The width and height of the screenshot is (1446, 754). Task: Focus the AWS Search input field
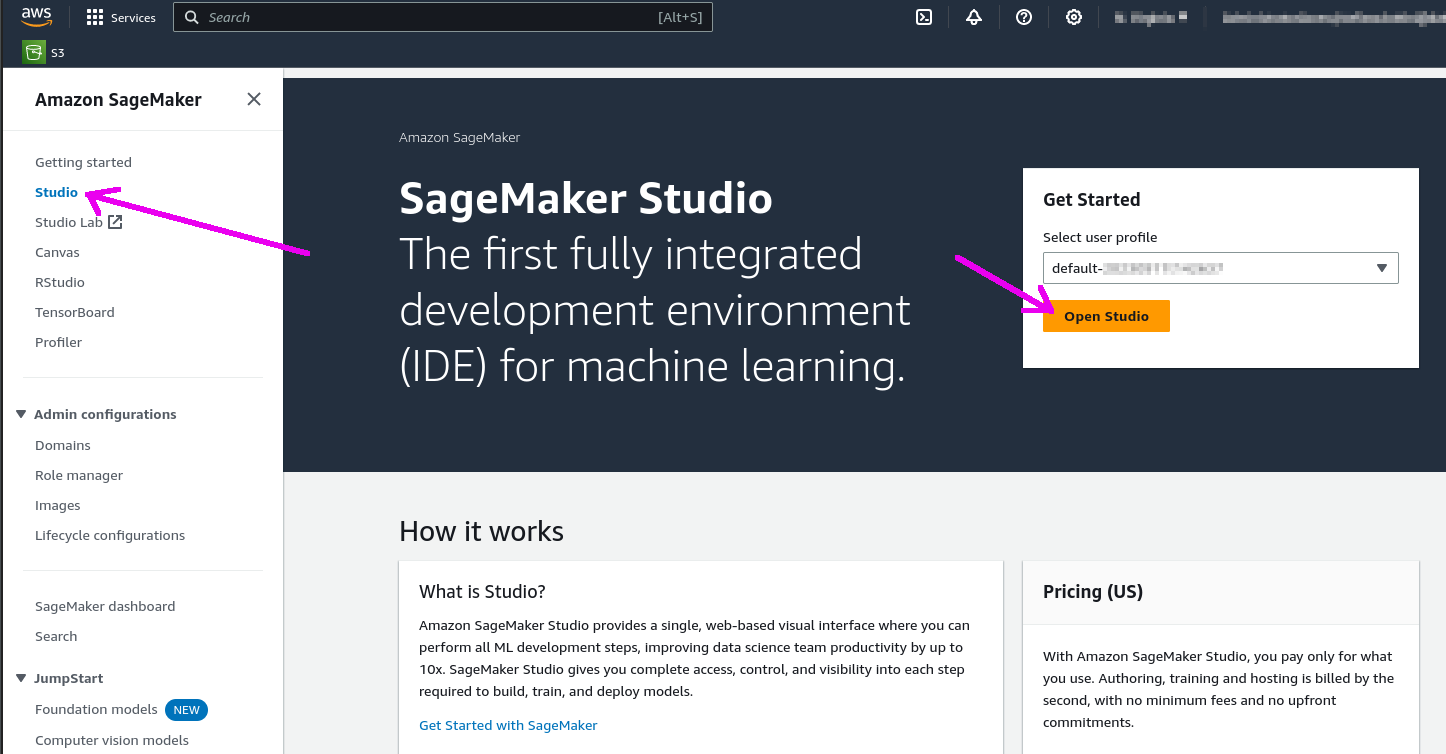click(x=443, y=17)
